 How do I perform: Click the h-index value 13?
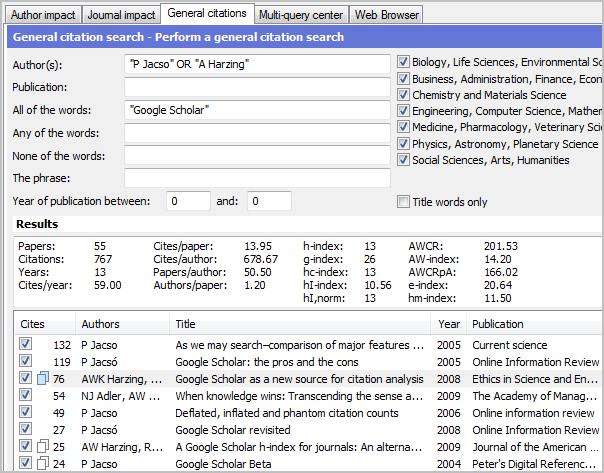(x=370, y=246)
